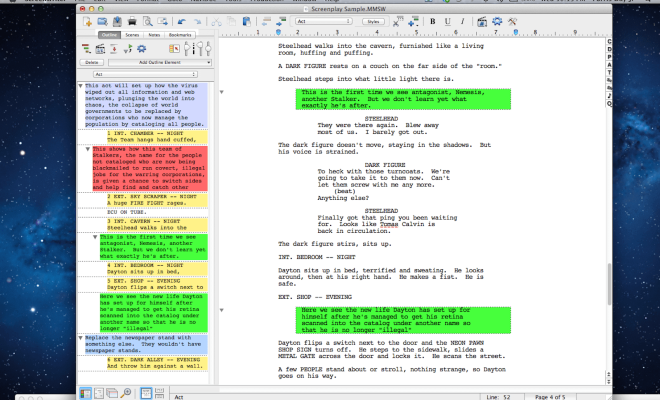Click the zoom magnifier in bottom bar
The width and height of the screenshot is (660, 400).
pos(125,394)
